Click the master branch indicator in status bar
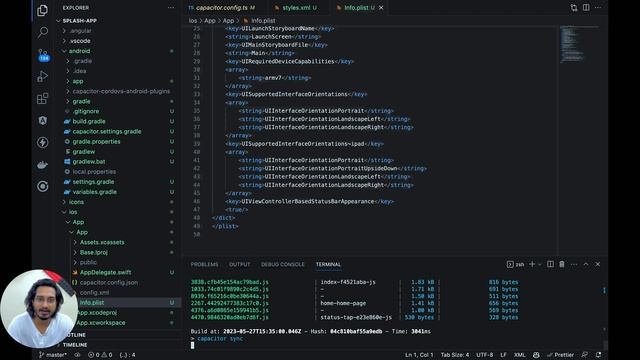This screenshot has width=640, height=360. coord(53,355)
